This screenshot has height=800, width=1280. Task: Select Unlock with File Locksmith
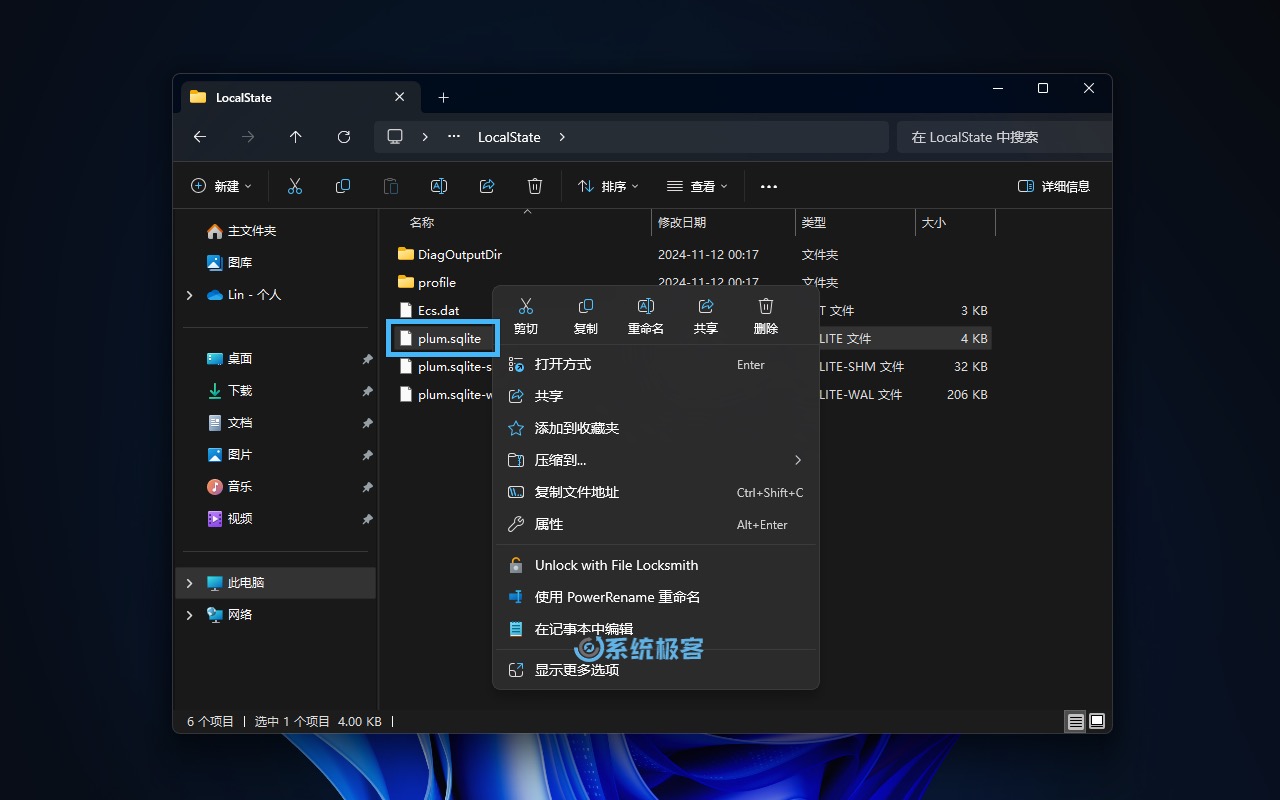point(656,565)
